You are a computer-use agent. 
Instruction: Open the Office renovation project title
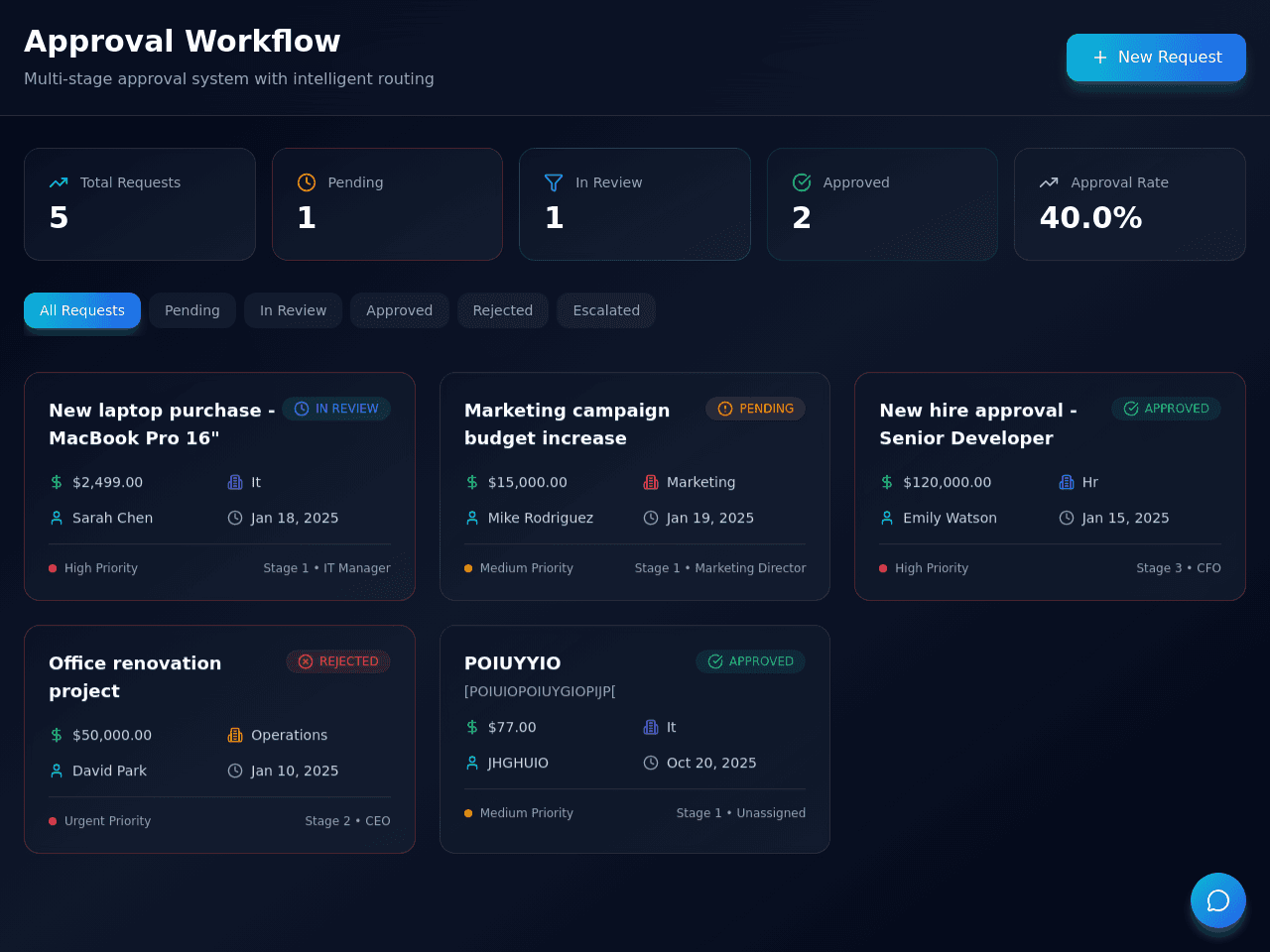coord(135,677)
